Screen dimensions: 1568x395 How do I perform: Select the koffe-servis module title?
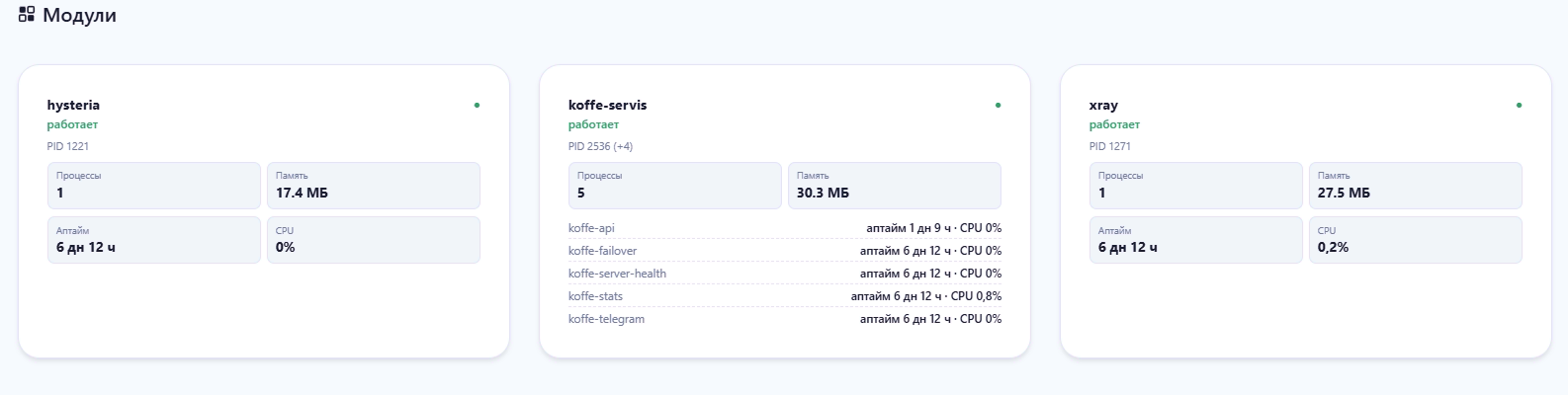click(x=607, y=105)
